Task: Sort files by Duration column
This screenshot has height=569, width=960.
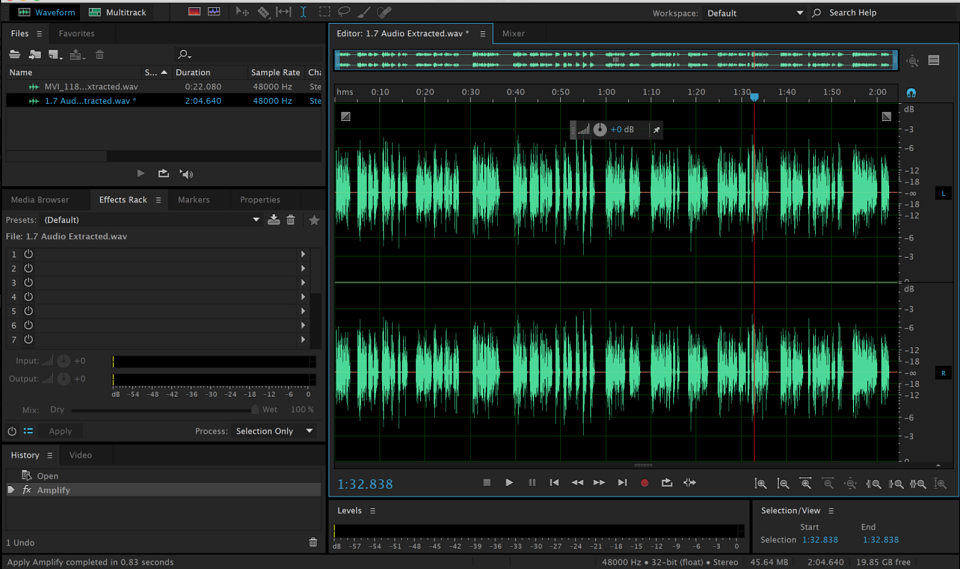Action: [193, 72]
